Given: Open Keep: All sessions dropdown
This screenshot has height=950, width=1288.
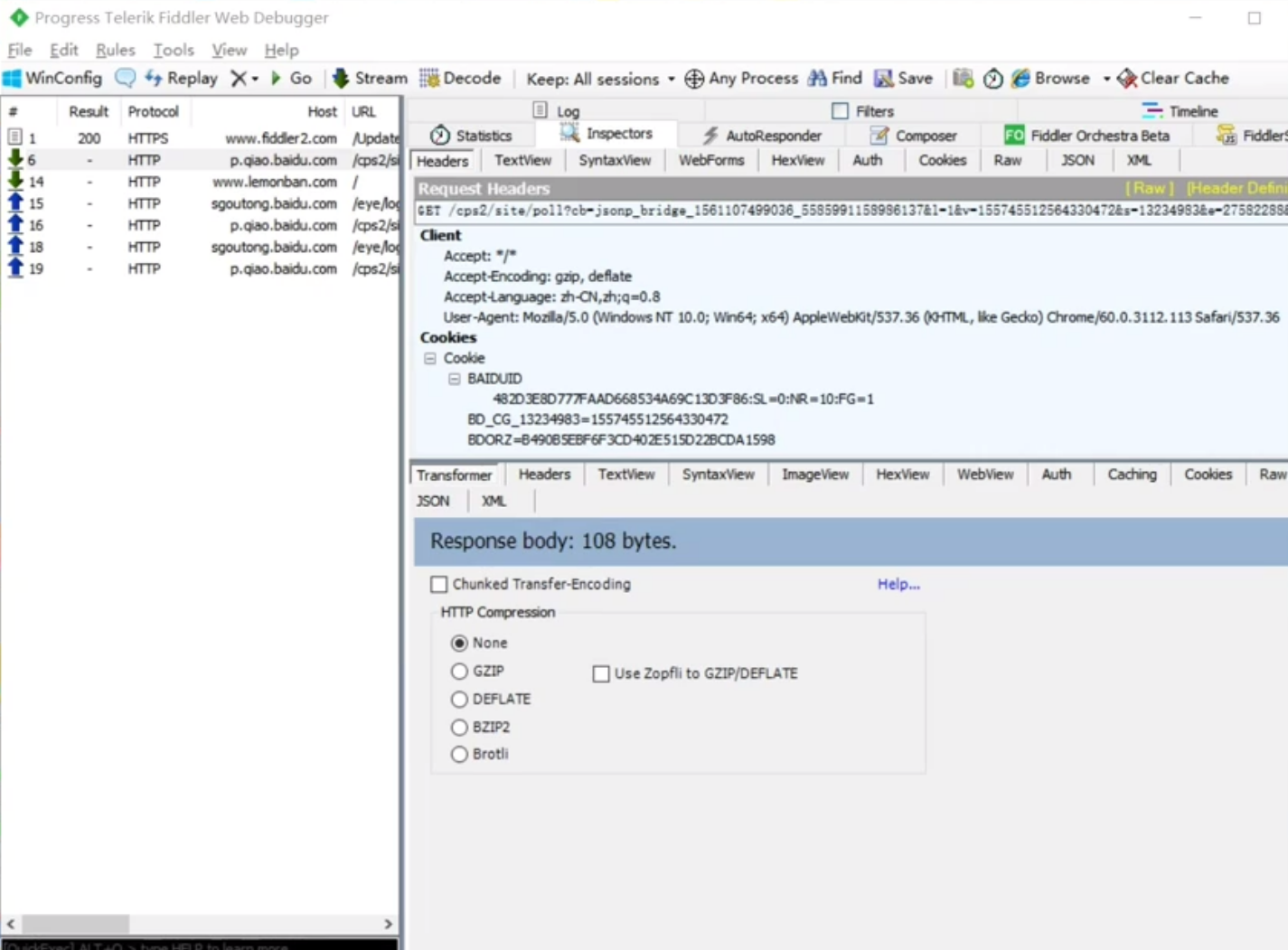Looking at the screenshot, I should coord(600,79).
